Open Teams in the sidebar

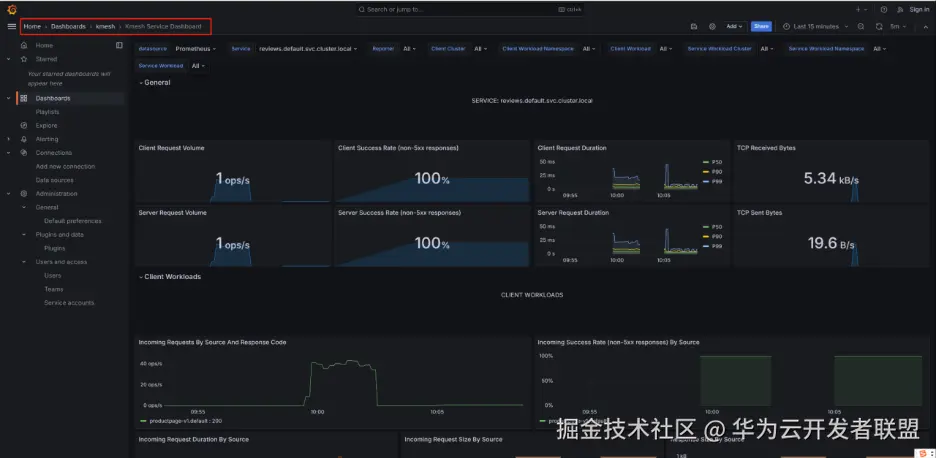[x=53, y=289]
